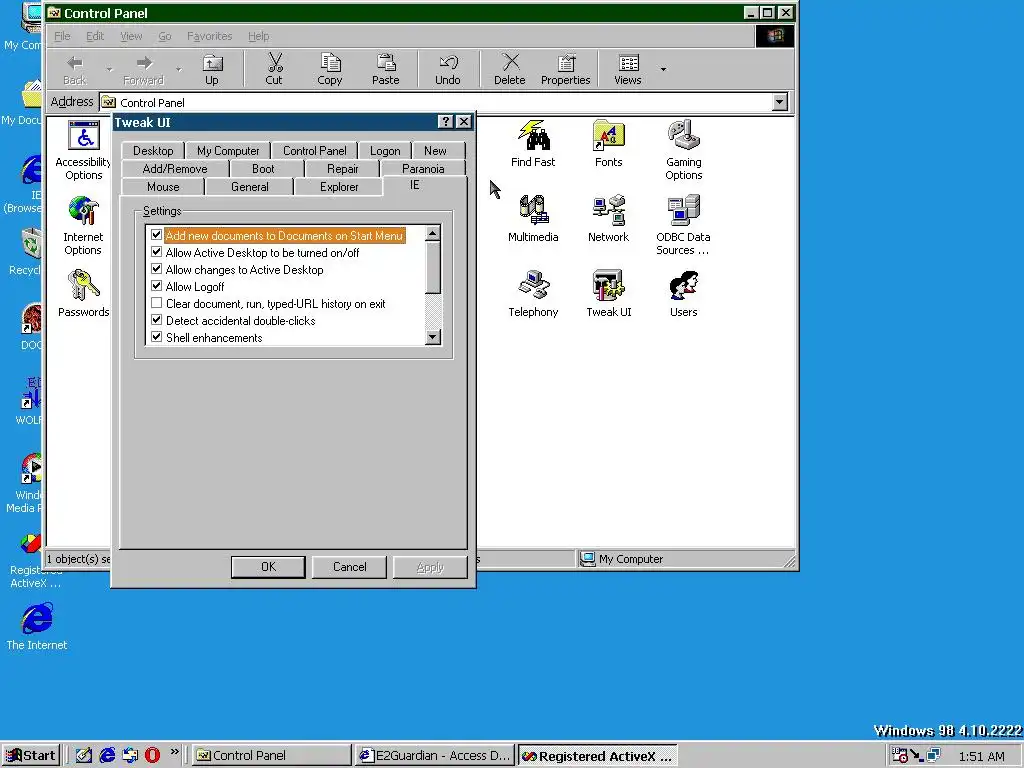Open the Find Fast applet

tap(533, 144)
